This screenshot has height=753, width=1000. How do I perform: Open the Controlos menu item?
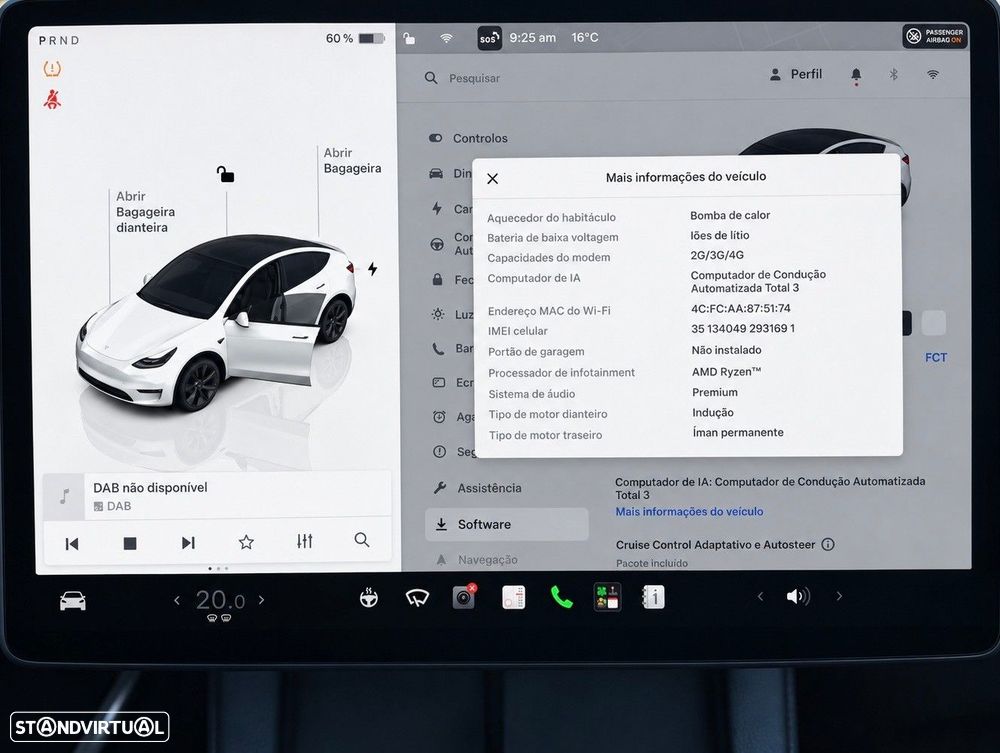click(468, 138)
